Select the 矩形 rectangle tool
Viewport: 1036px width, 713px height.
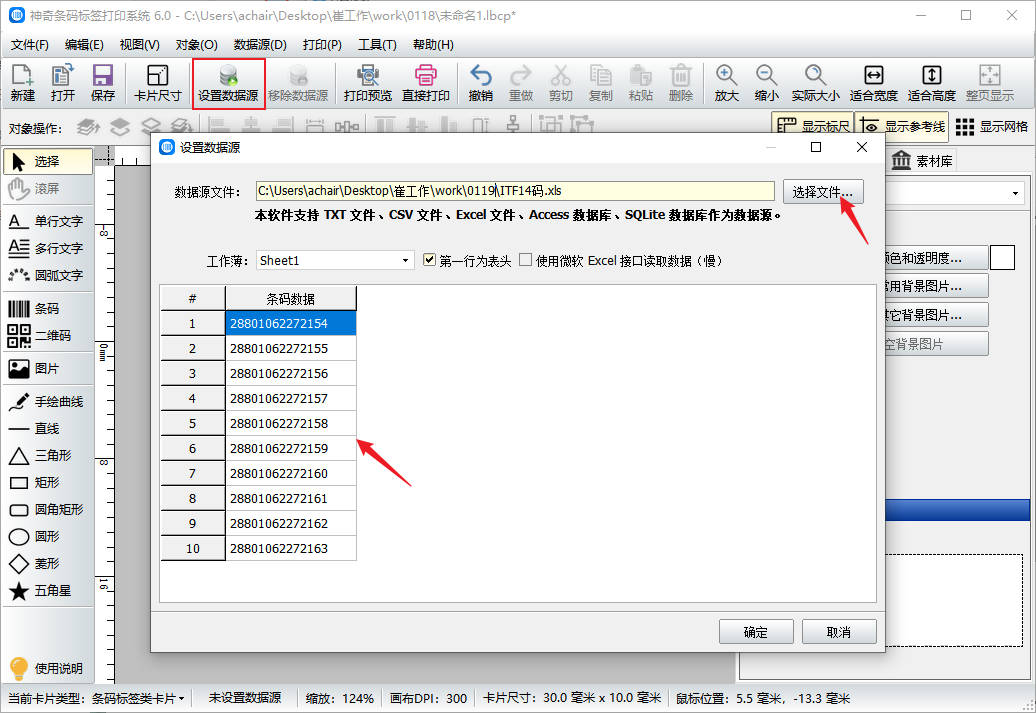tap(48, 482)
